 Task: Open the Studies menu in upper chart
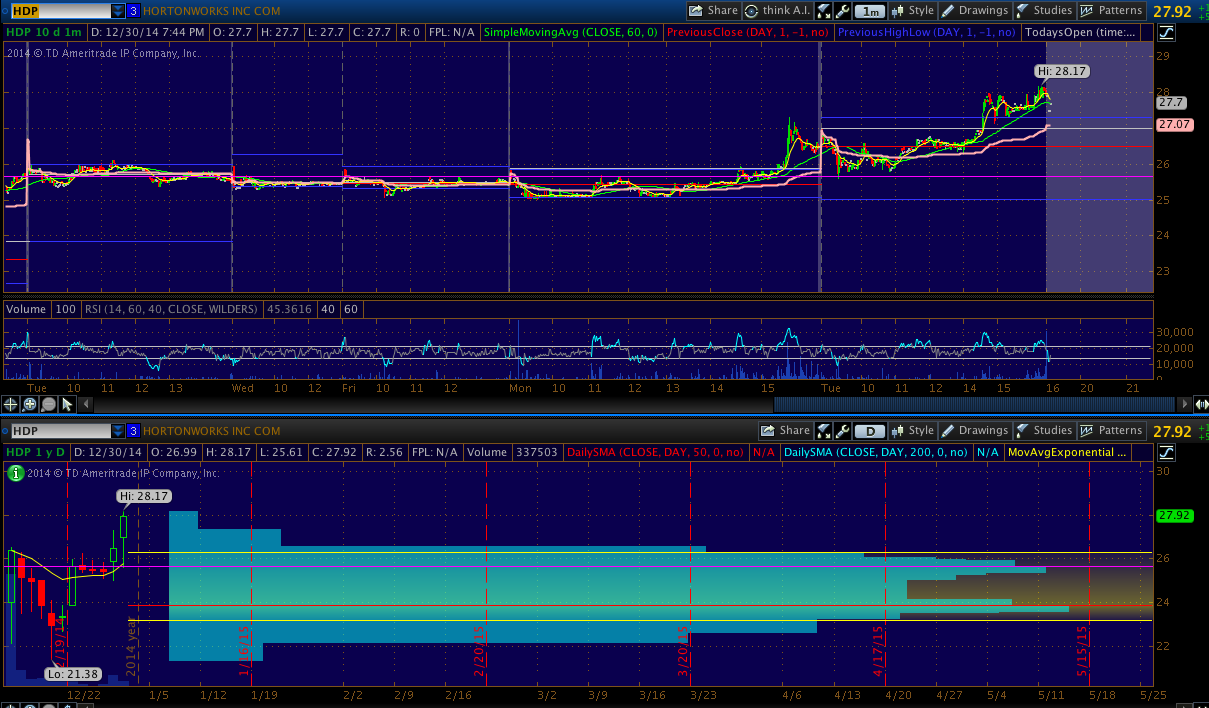tap(1044, 11)
